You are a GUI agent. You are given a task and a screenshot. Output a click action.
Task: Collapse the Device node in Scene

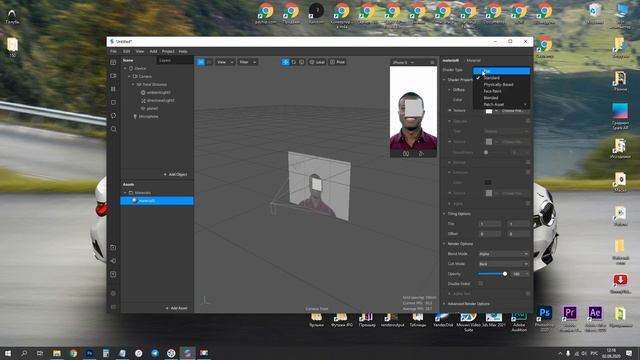[125, 69]
